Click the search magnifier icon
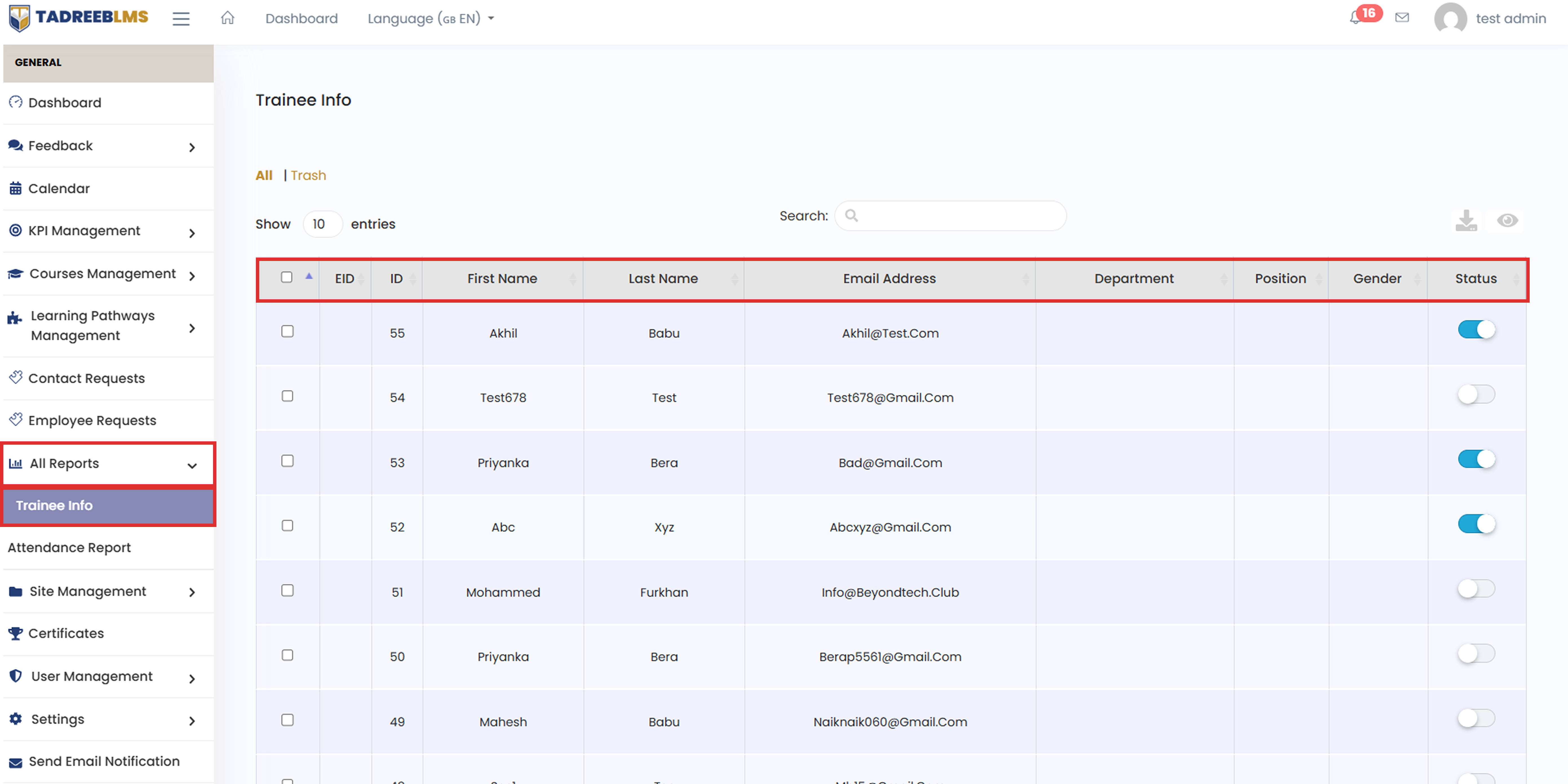The height and width of the screenshot is (784, 1568). coord(852,216)
